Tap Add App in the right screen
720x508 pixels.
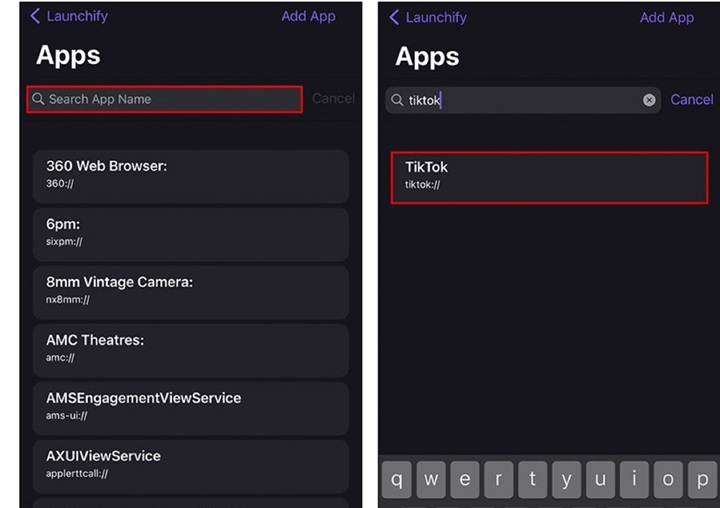pos(667,17)
